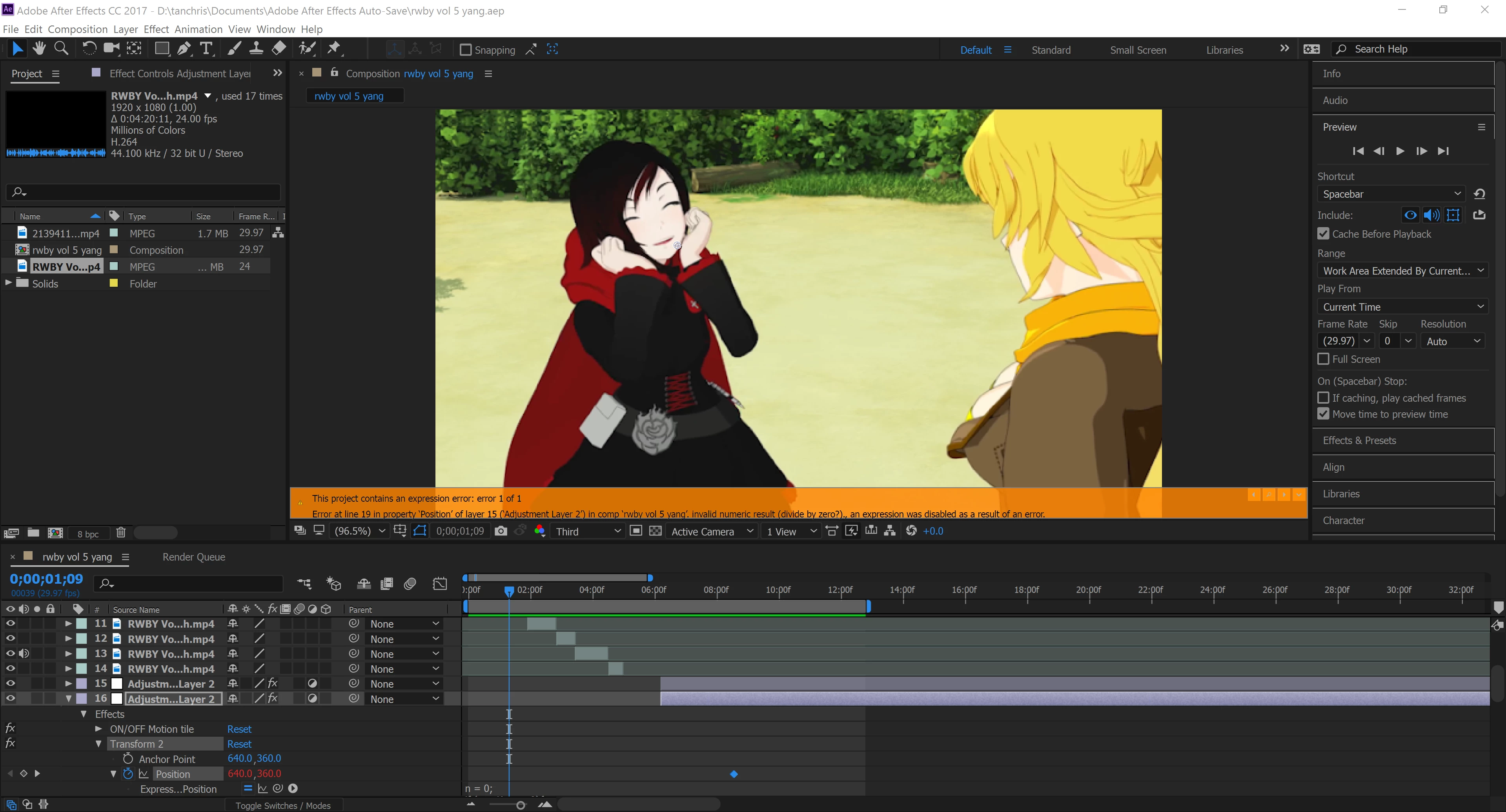Uncheck Cache Before Playback
This screenshot has width=1506, height=812.
[x=1324, y=234]
